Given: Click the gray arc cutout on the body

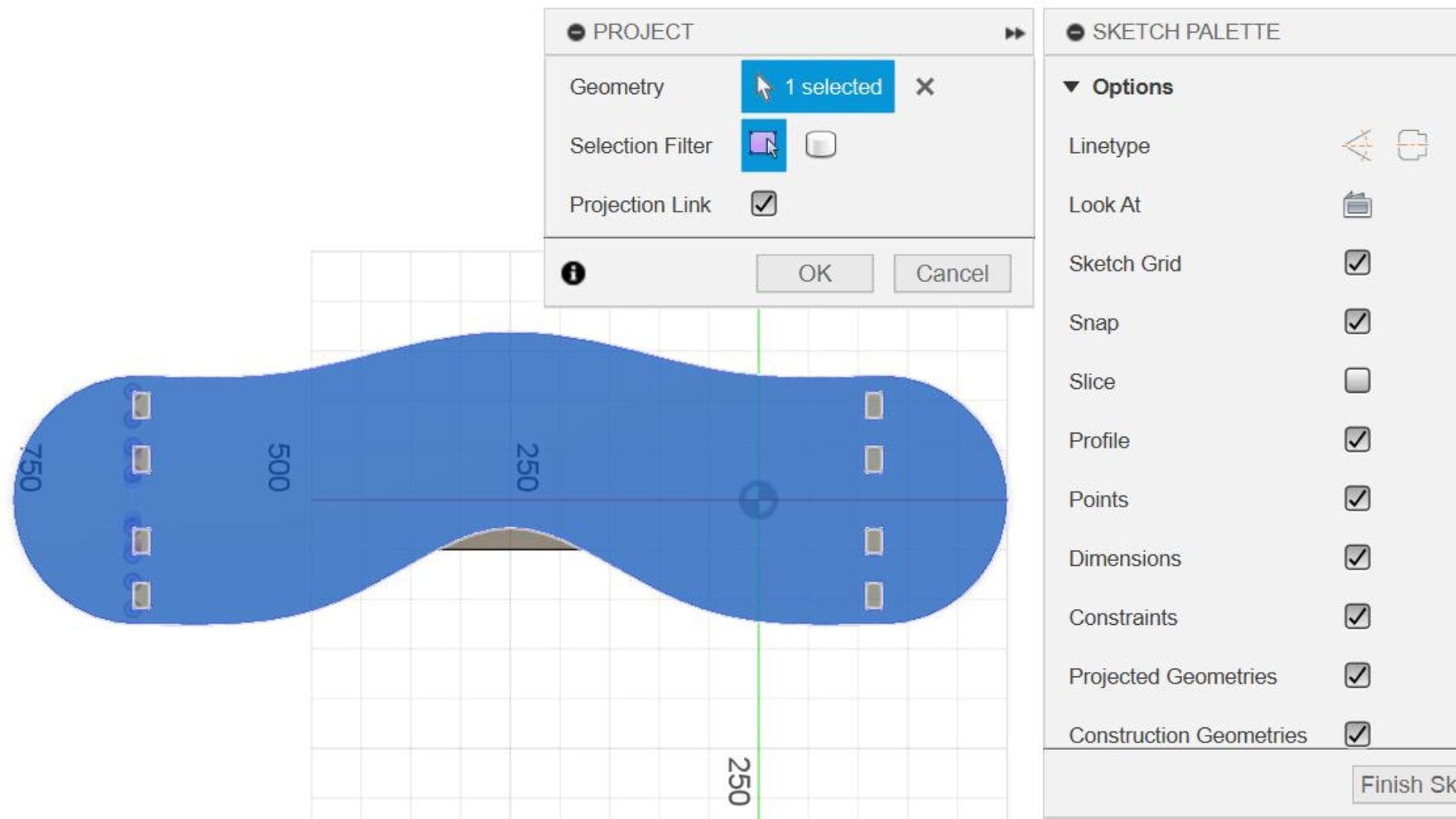Looking at the screenshot, I should (510, 539).
